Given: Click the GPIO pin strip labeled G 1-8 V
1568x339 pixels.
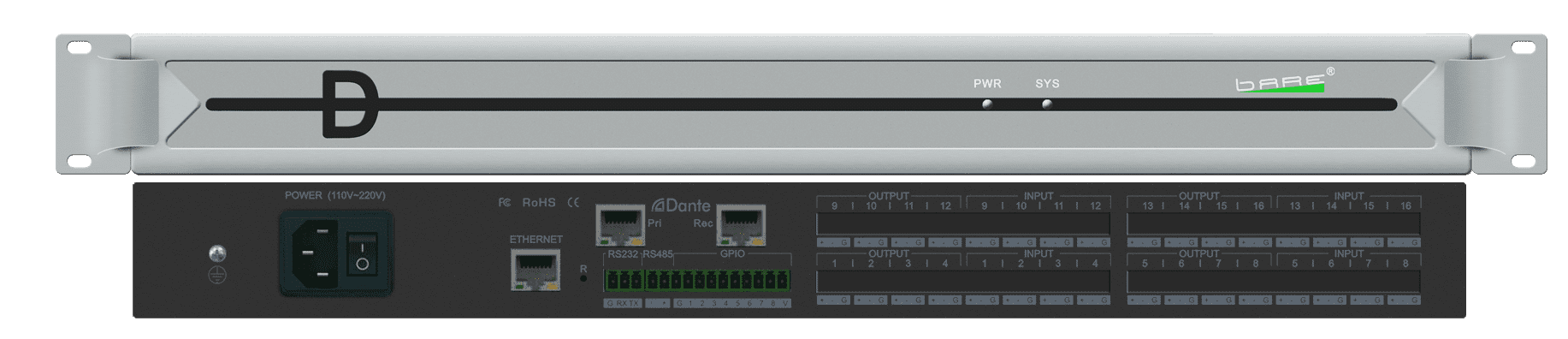Looking at the screenshot, I should point(731,303).
